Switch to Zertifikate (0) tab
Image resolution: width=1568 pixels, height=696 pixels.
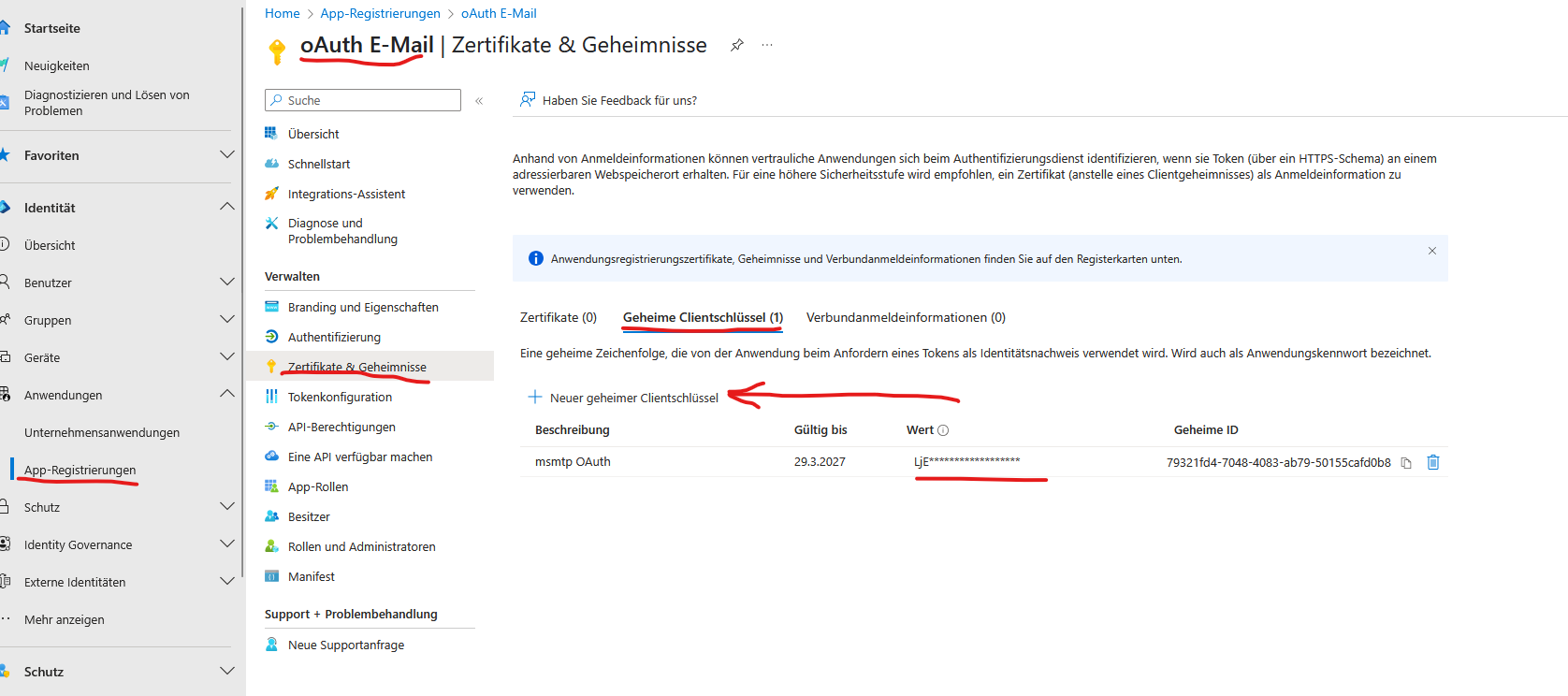558,318
